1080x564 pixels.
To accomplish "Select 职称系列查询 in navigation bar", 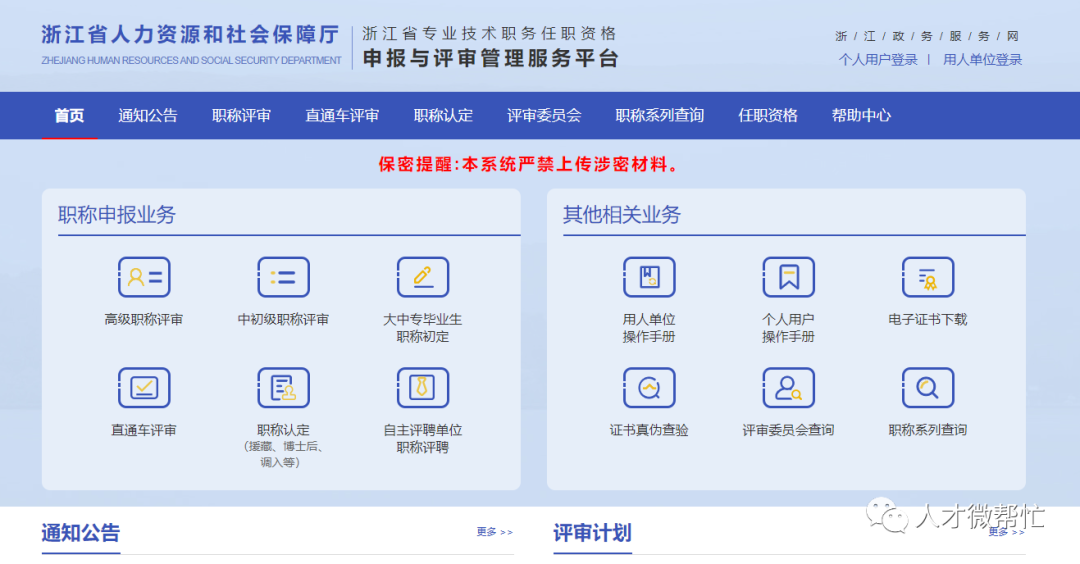I will (x=660, y=116).
